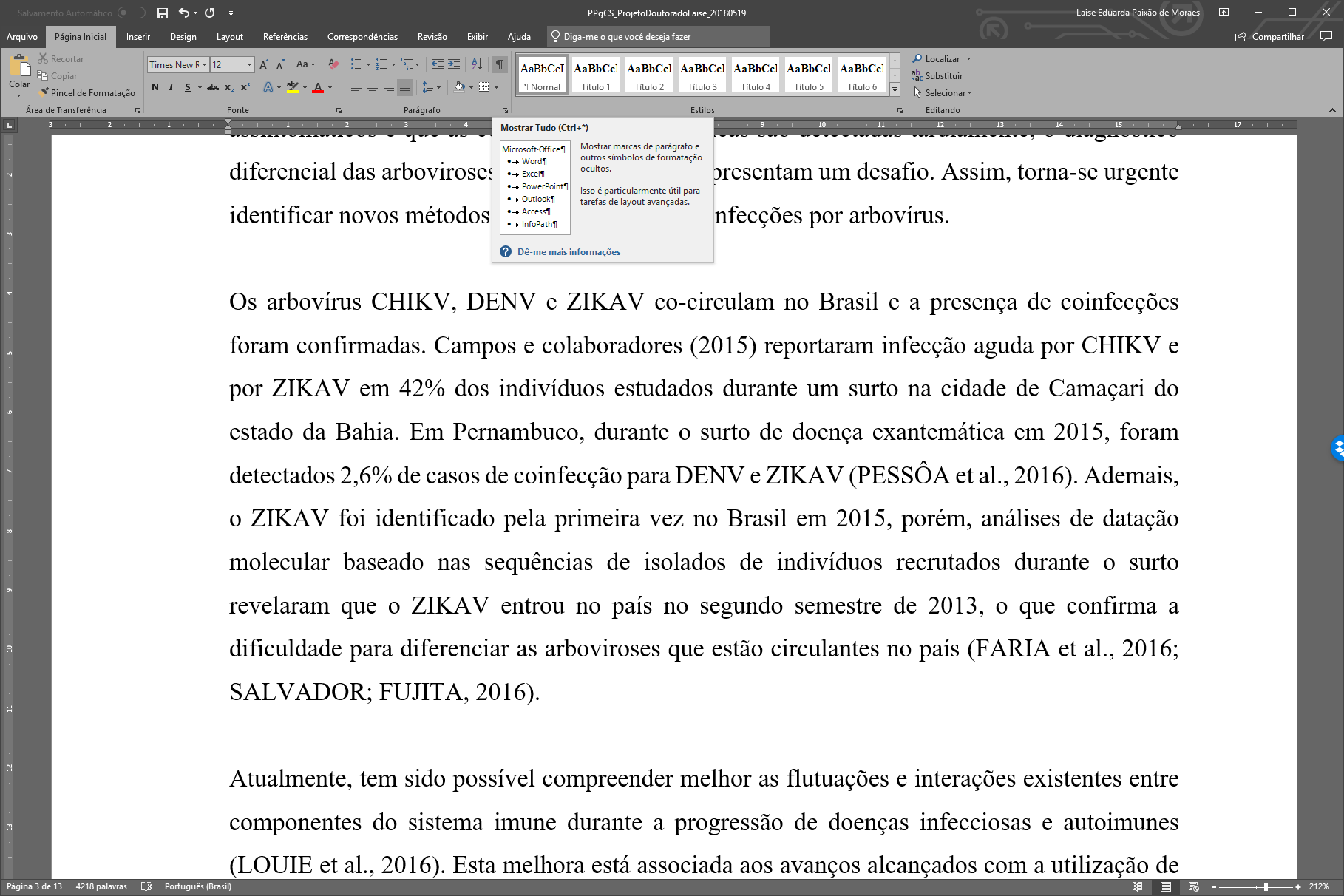
Task: Click the Align Left icon
Action: click(356, 87)
